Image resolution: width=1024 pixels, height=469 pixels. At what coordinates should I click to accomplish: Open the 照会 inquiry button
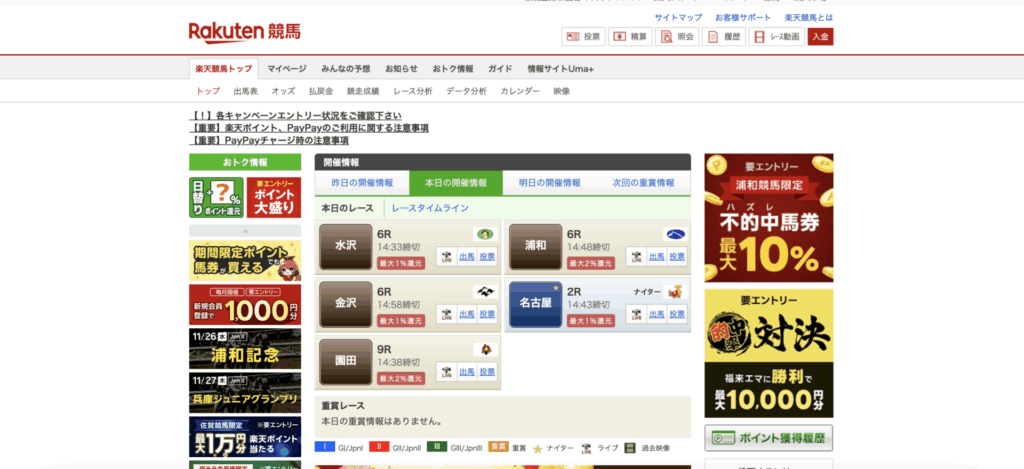(x=677, y=37)
